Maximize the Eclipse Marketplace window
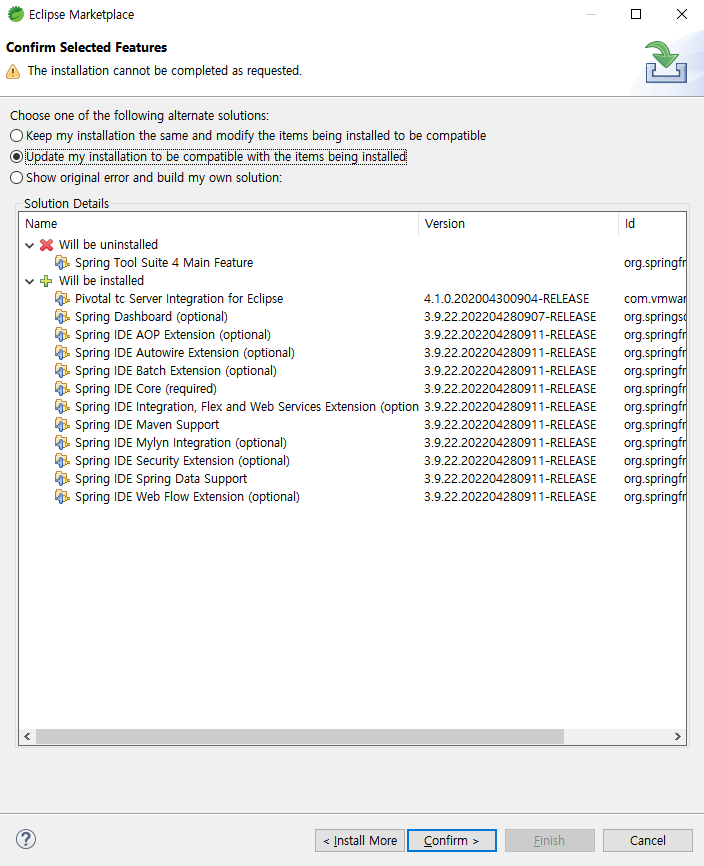Screen dimensions: 704x866 [636, 14]
